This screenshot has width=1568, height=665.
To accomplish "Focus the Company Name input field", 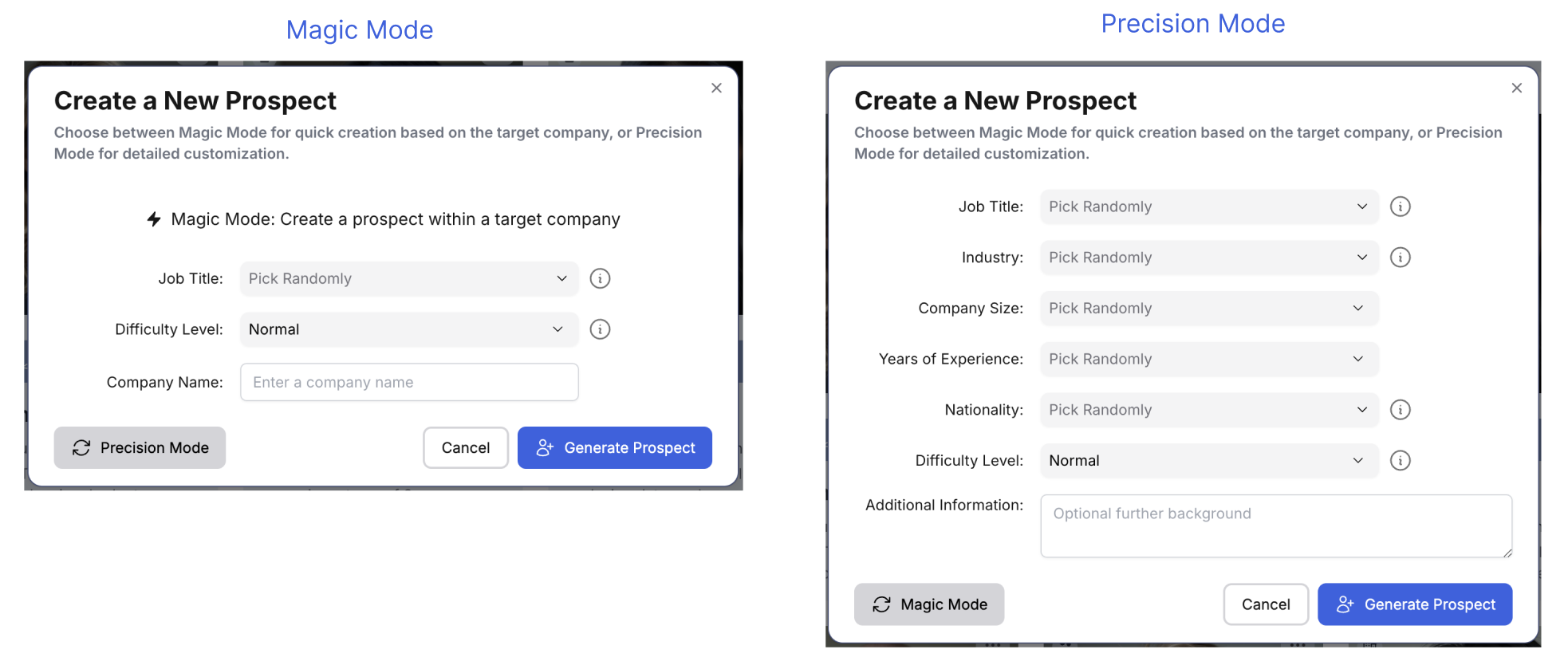I will pos(408,383).
